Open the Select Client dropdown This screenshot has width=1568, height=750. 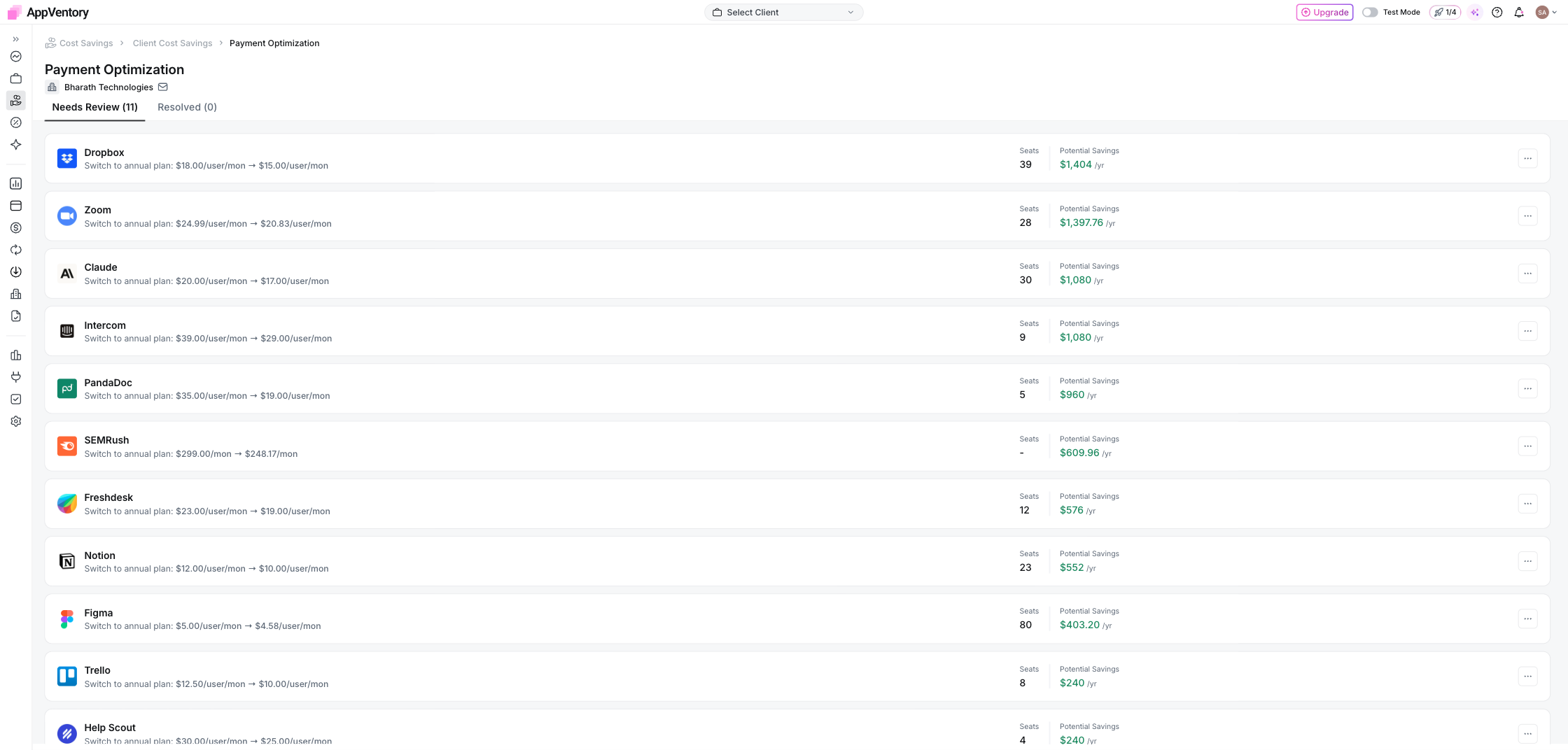pyautogui.click(x=783, y=13)
